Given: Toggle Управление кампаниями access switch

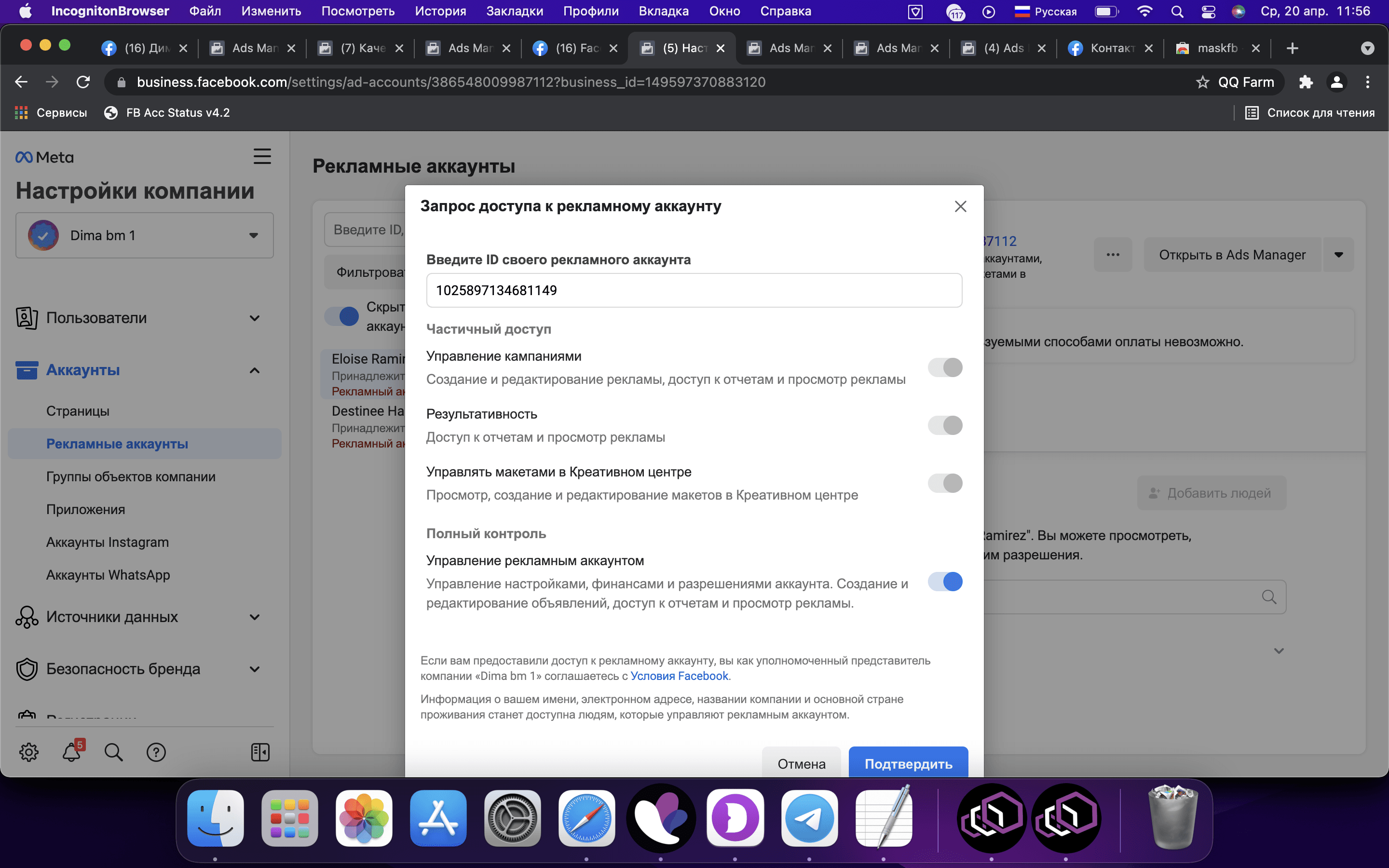Looking at the screenshot, I should [945, 367].
